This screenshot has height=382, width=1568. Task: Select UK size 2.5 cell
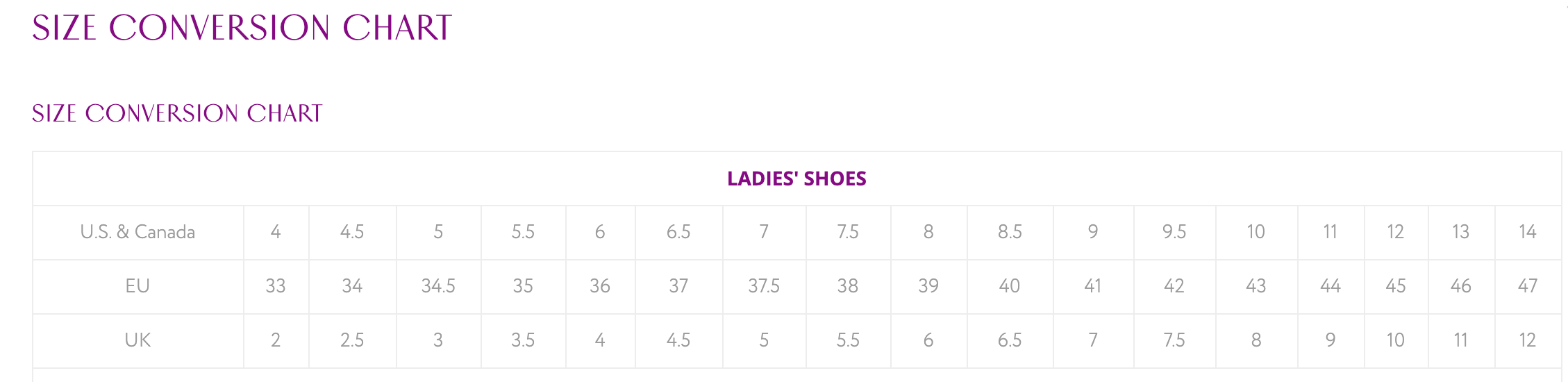pyautogui.click(x=352, y=340)
